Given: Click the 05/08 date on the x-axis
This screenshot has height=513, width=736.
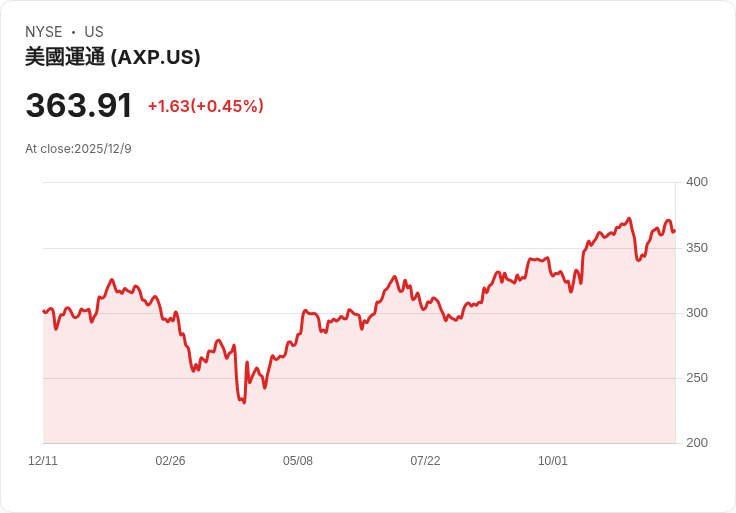Looking at the screenshot, I should click(298, 461).
